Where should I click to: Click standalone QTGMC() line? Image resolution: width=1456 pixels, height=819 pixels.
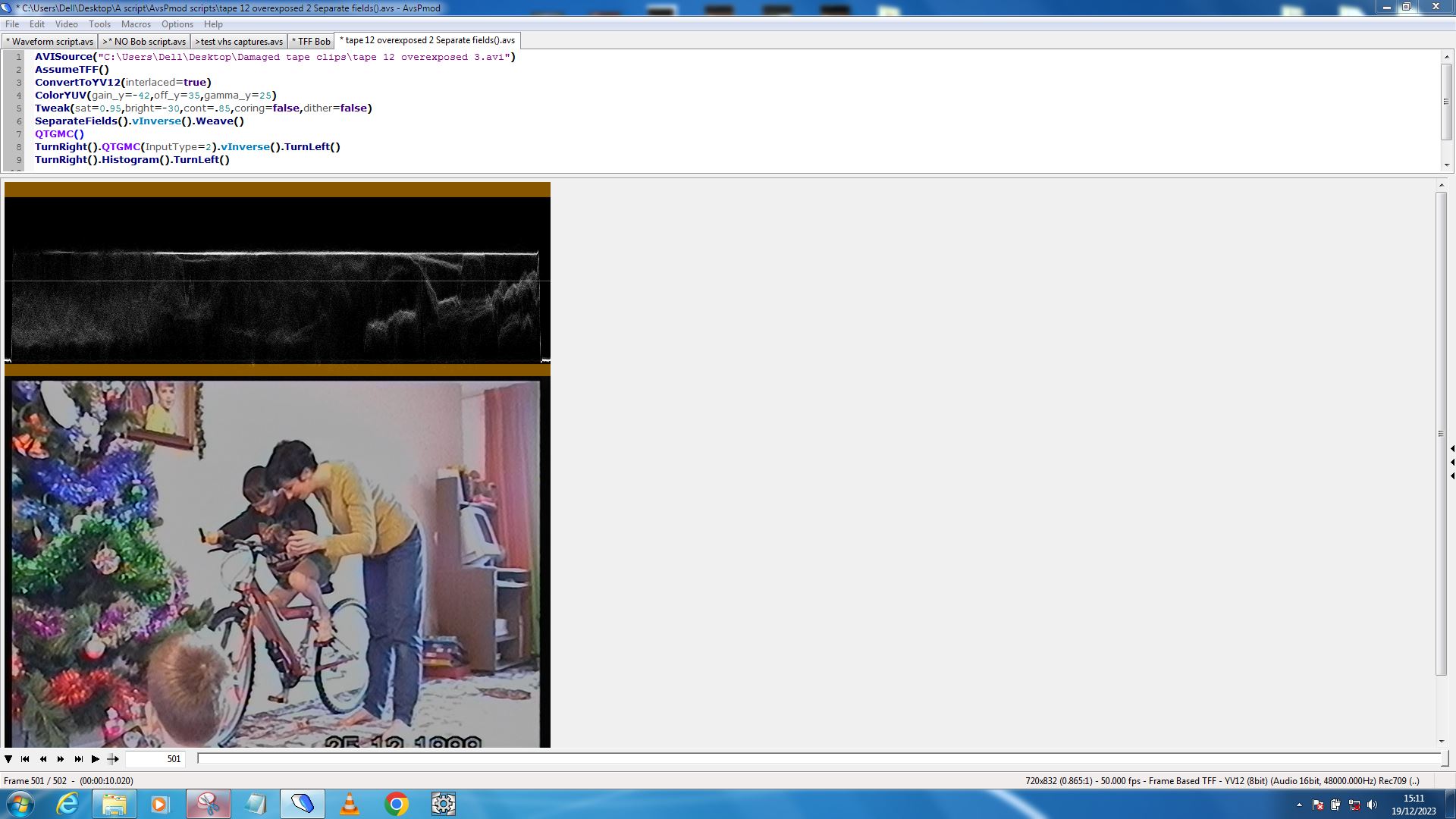59,134
